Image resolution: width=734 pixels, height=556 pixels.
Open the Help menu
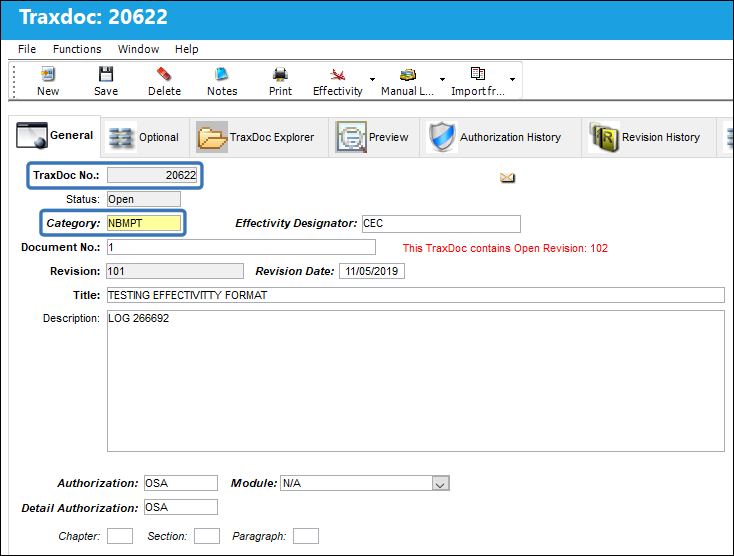[187, 49]
